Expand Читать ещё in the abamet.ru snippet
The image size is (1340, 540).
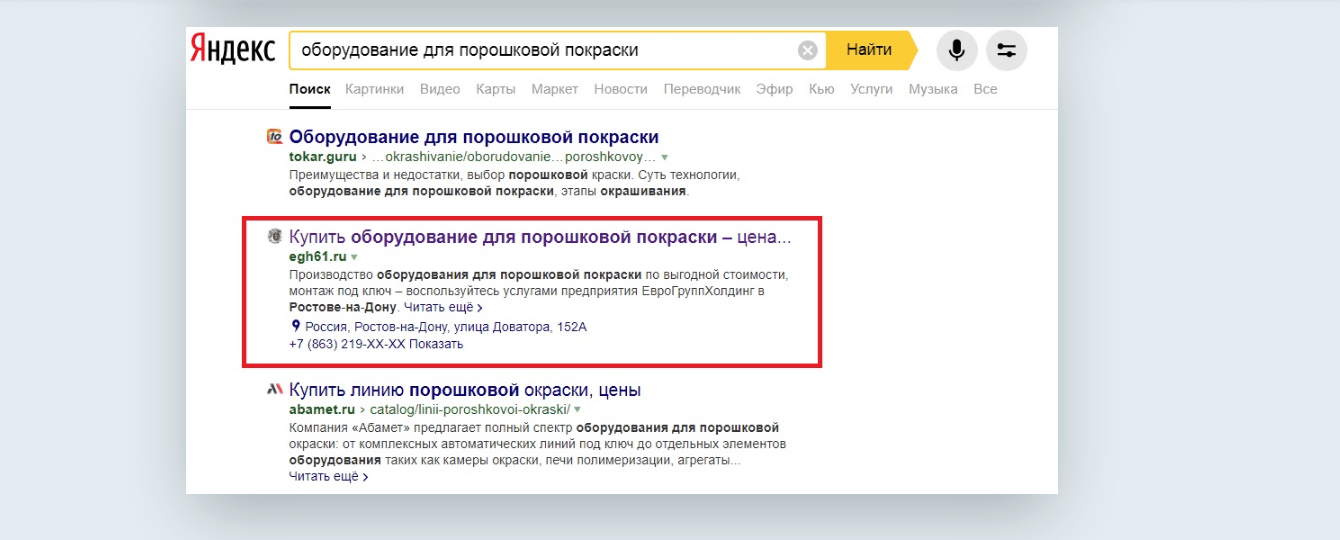(328, 477)
